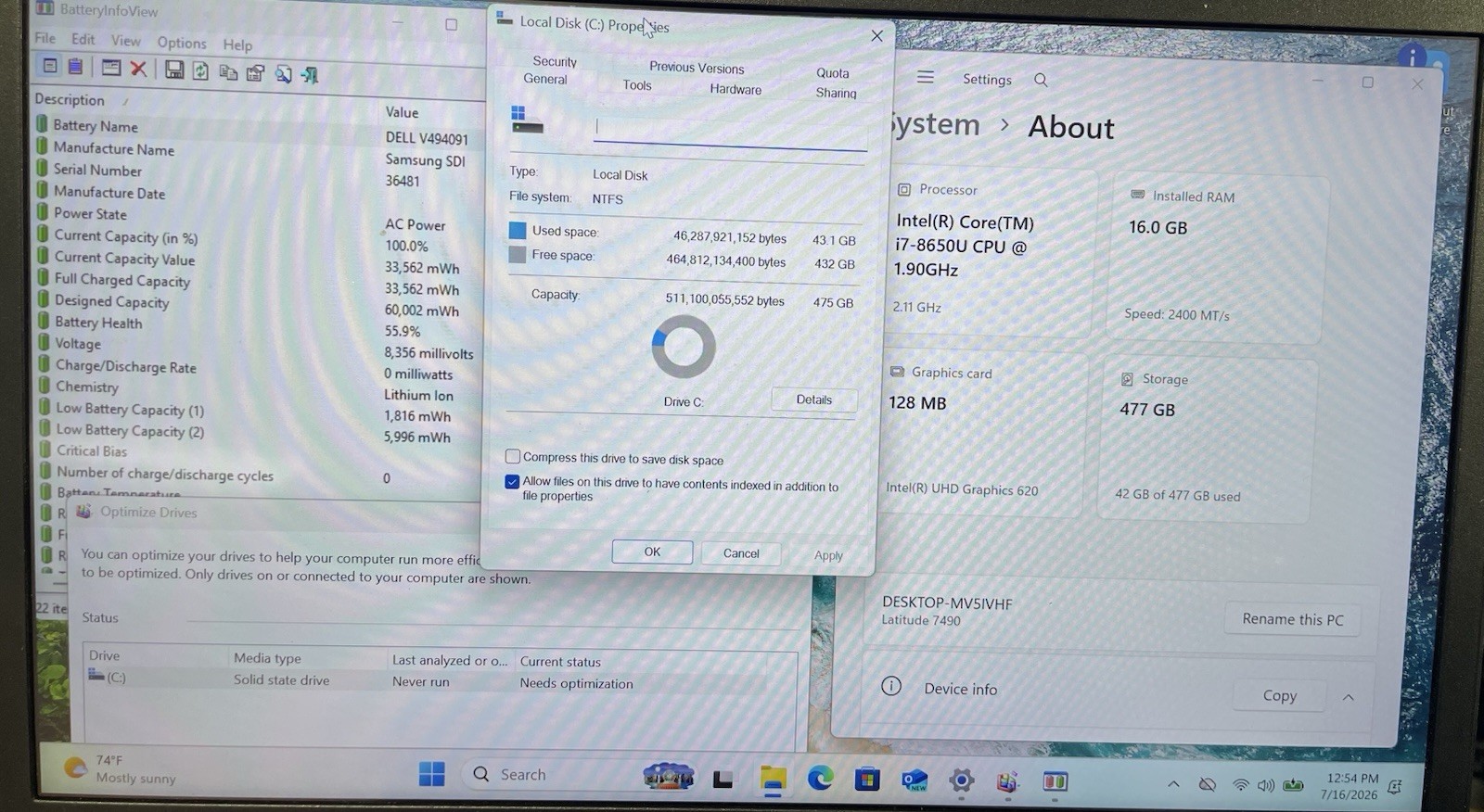Open the Windows Start button

coord(431,773)
